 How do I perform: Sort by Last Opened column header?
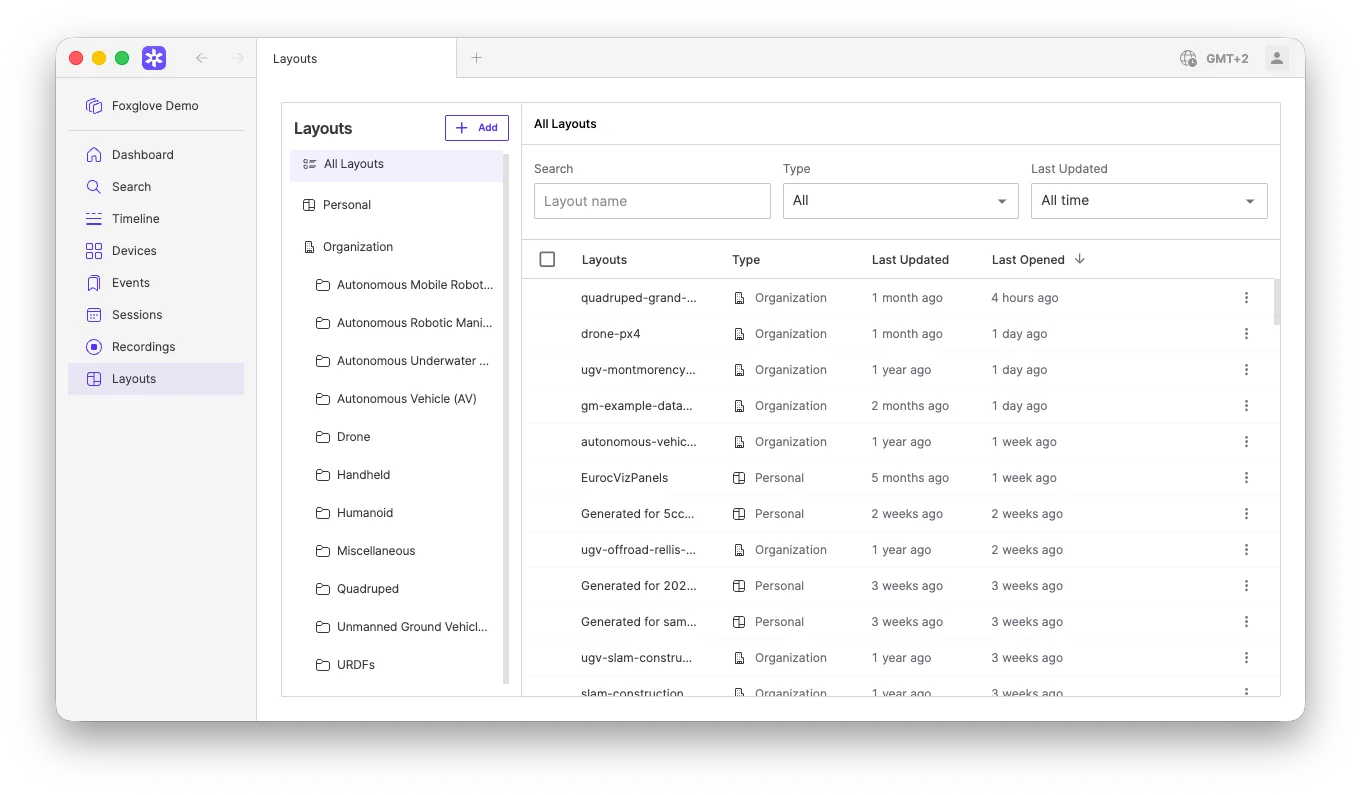click(x=1028, y=260)
